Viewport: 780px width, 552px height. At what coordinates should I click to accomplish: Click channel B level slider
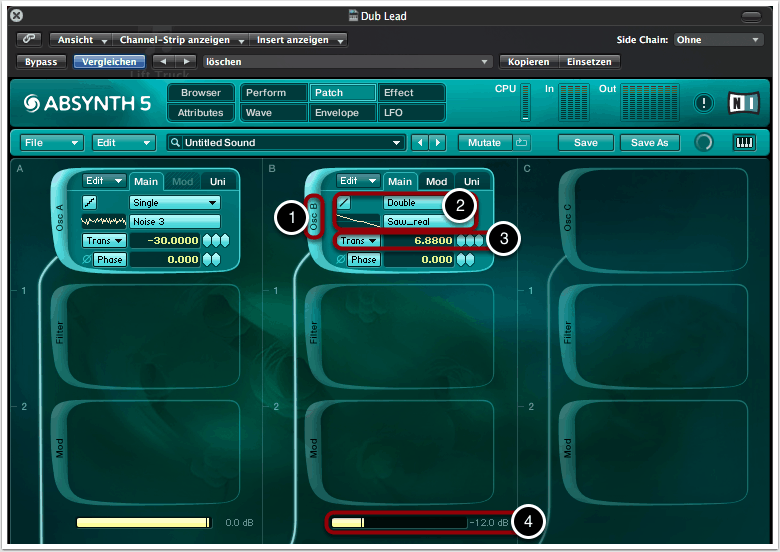[x=398, y=522]
